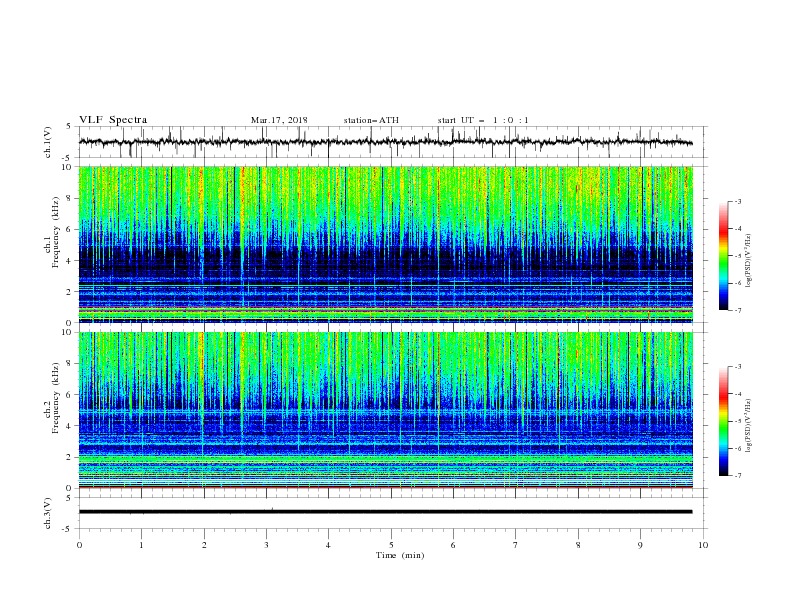Click the ch.1 spectrogram color scale bar
Screen dimensions: 792x612
[x=723, y=256]
